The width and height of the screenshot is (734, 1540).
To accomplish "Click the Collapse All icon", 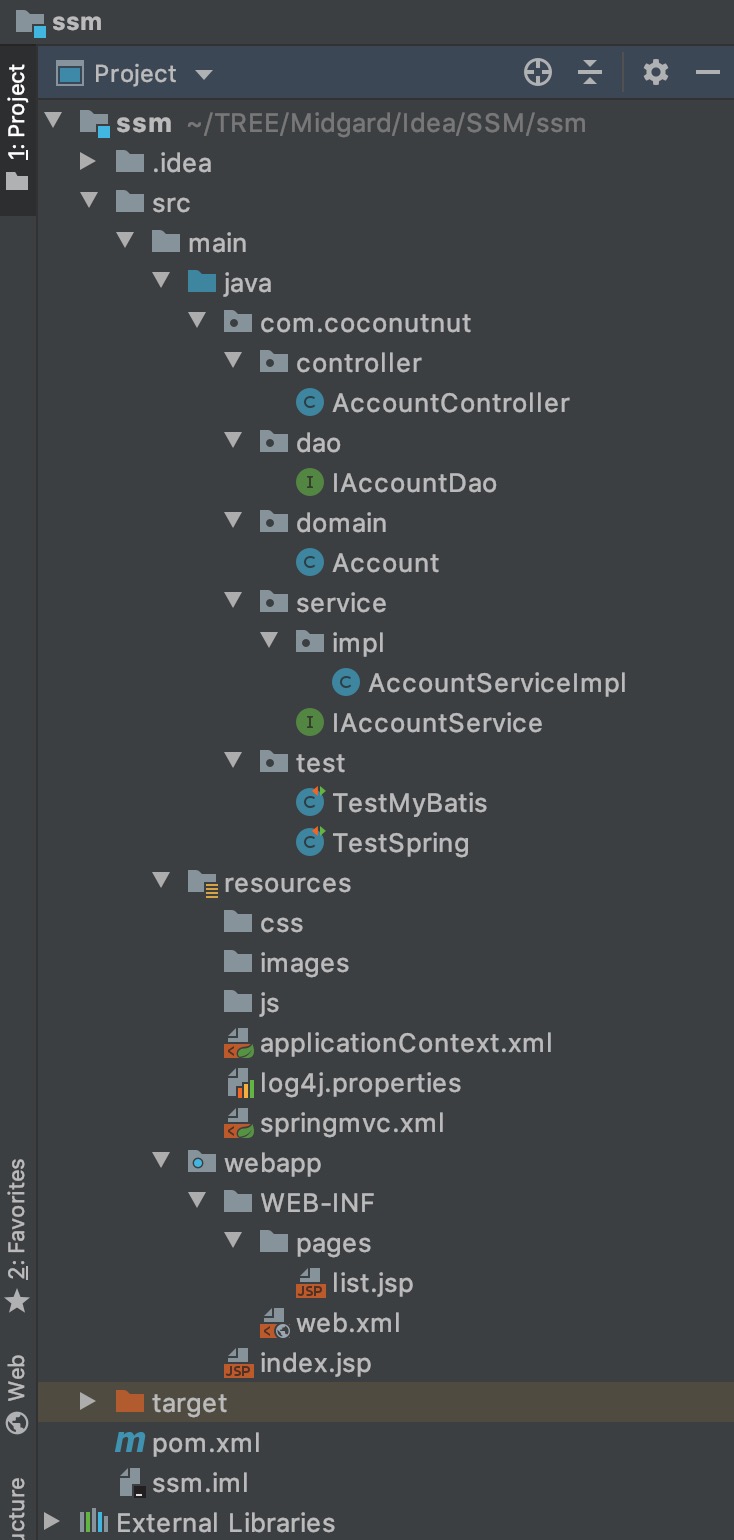I will tap(590, 73).
